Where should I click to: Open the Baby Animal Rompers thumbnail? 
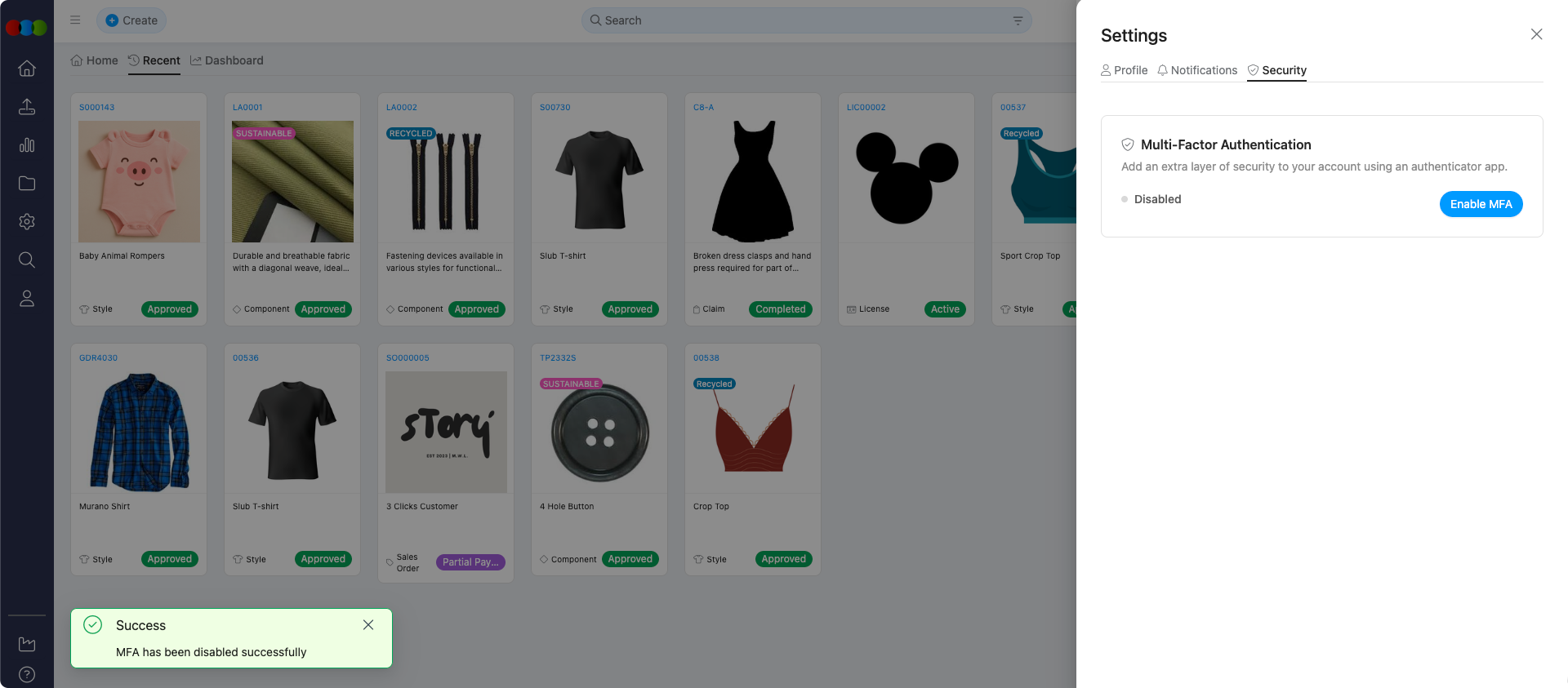[139, 181]
